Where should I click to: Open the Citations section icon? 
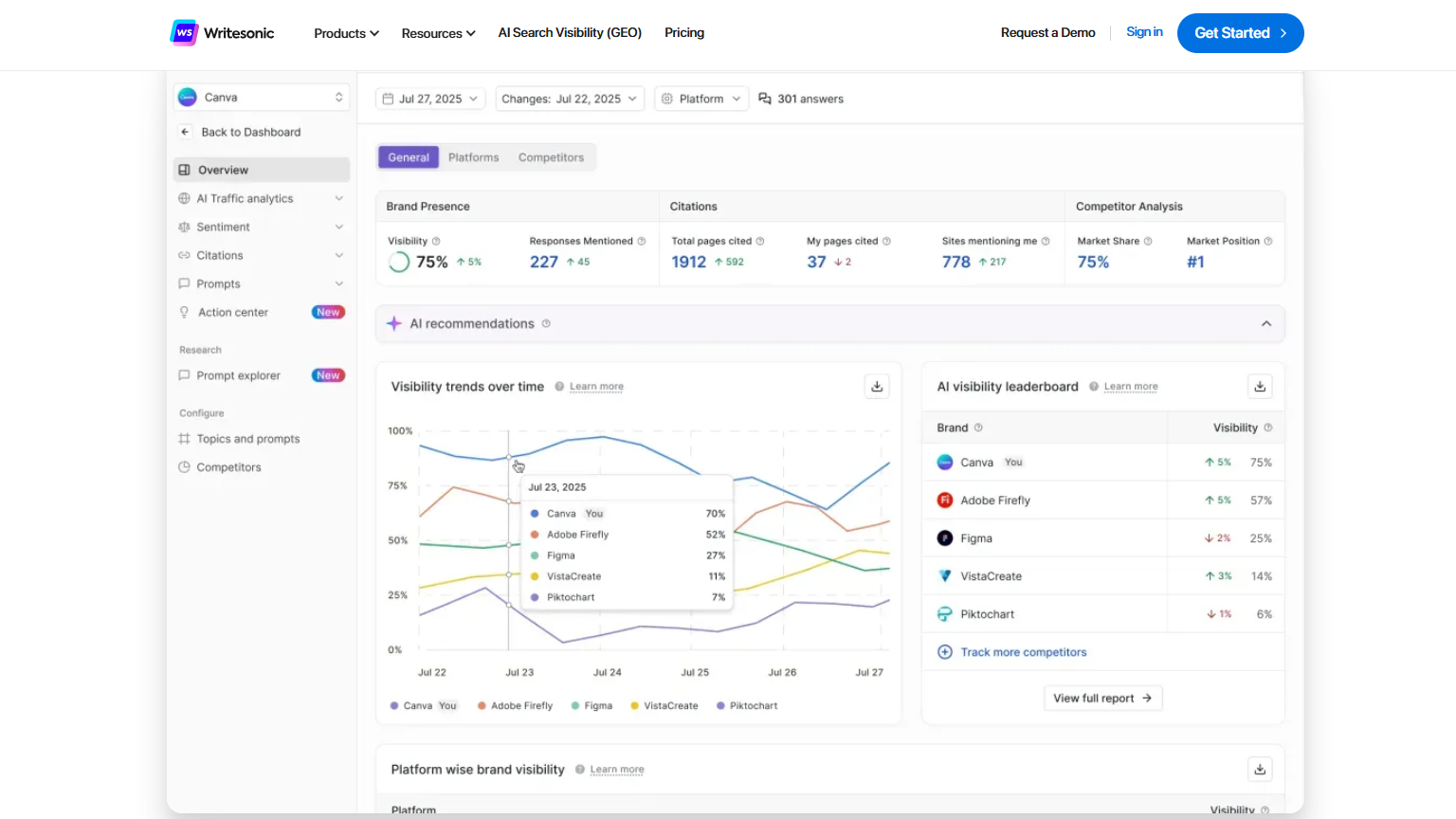click(x=184, y=255)
